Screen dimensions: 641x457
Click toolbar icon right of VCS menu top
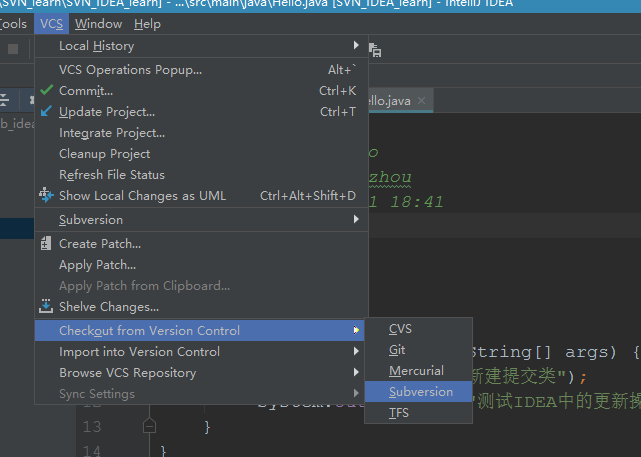point(375,50)
